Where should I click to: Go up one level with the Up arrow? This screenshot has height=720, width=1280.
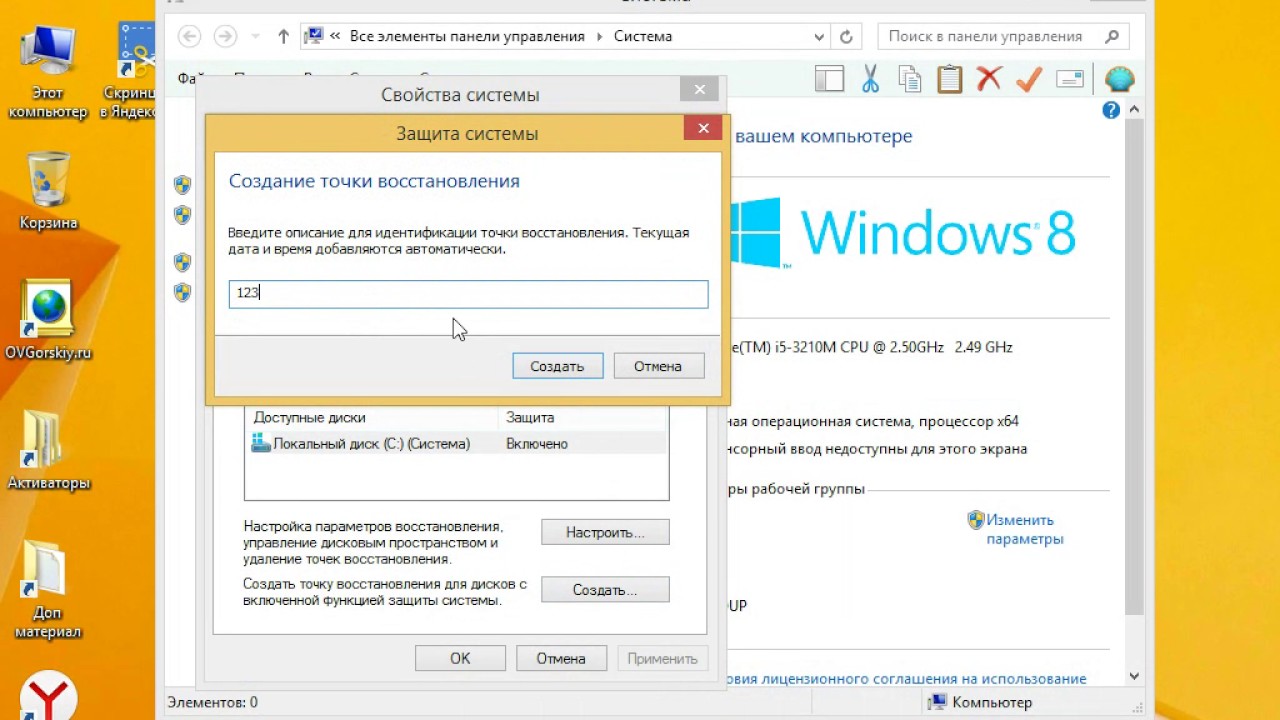click(x=283, y=37)
